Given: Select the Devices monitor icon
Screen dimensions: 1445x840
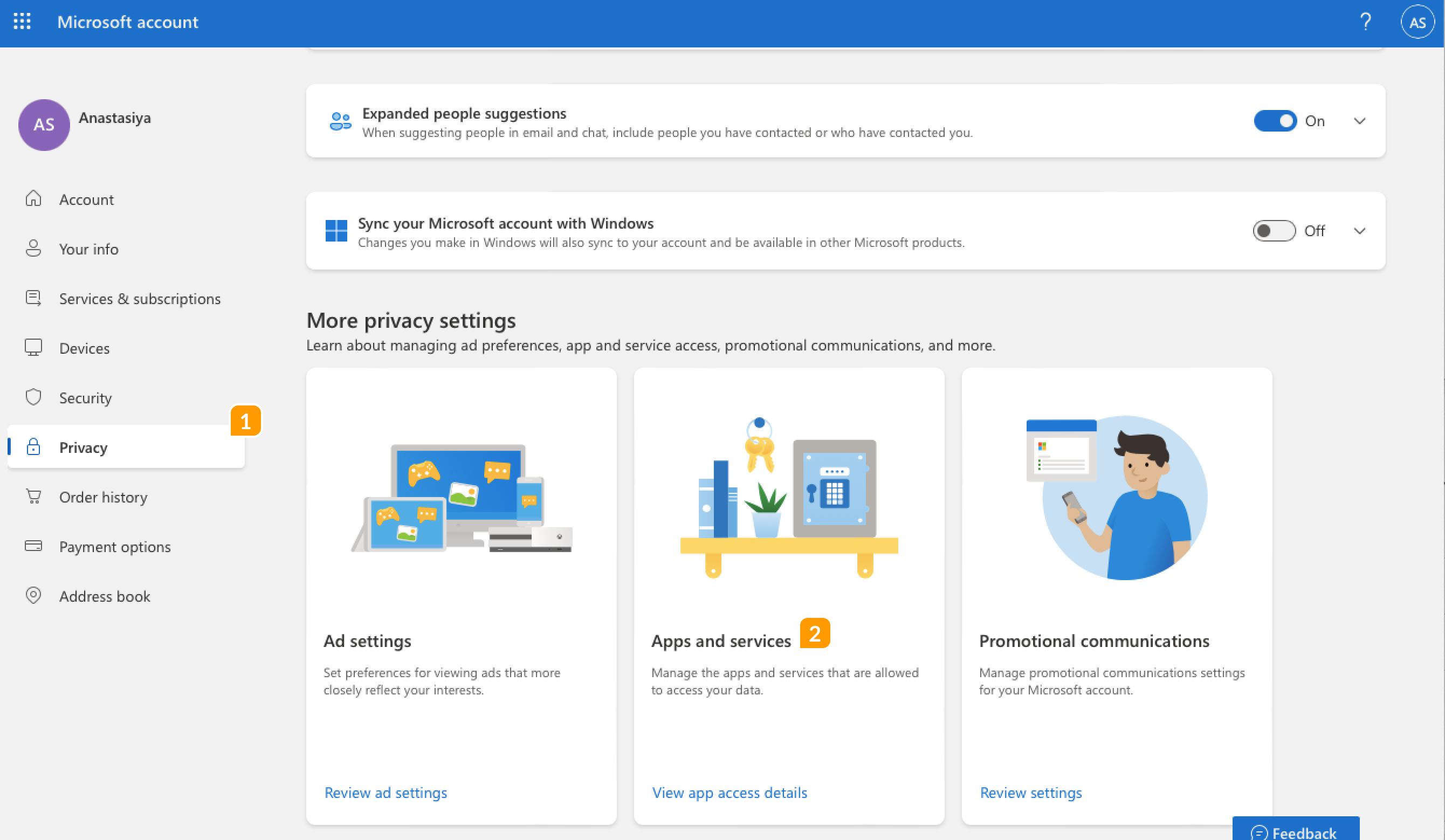Looking at the screenshot, I should (x=34, y=347).
